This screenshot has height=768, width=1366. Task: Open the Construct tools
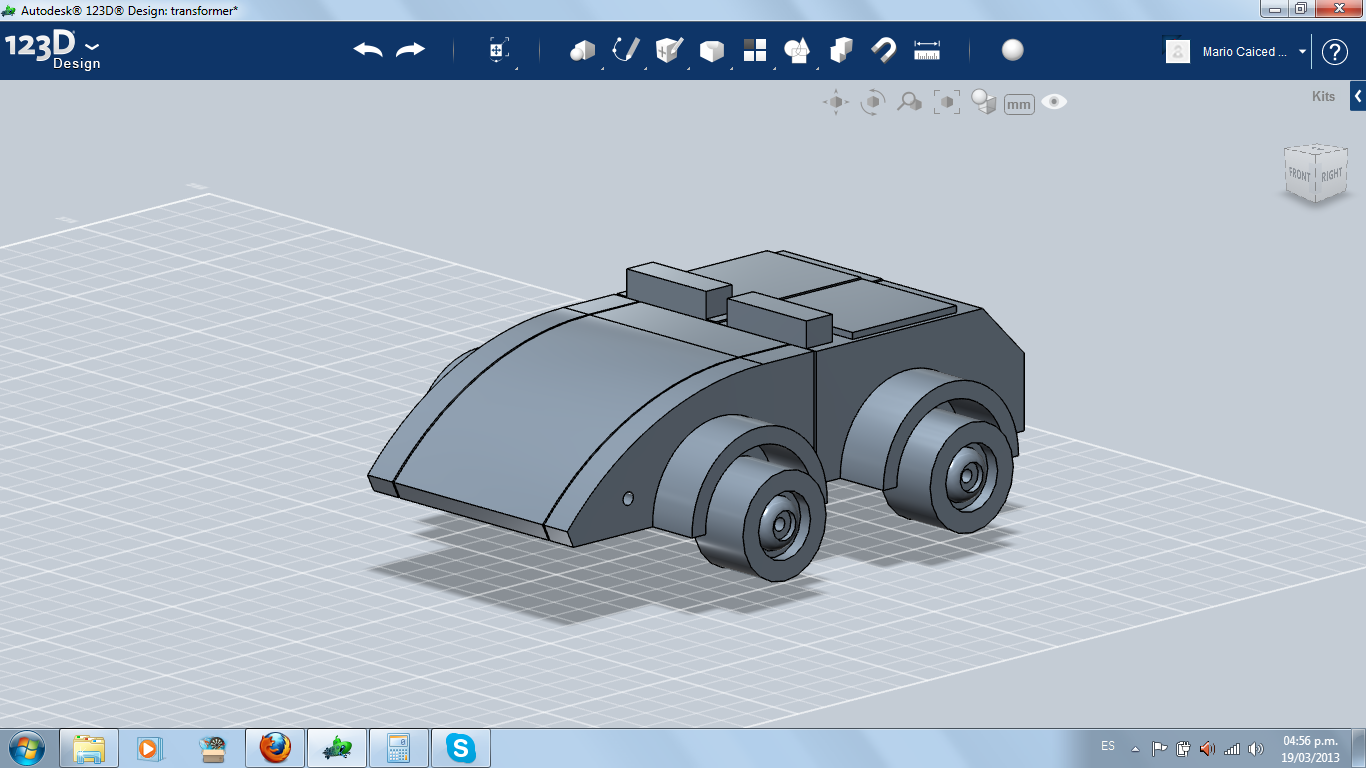click(x=668, y=51)
